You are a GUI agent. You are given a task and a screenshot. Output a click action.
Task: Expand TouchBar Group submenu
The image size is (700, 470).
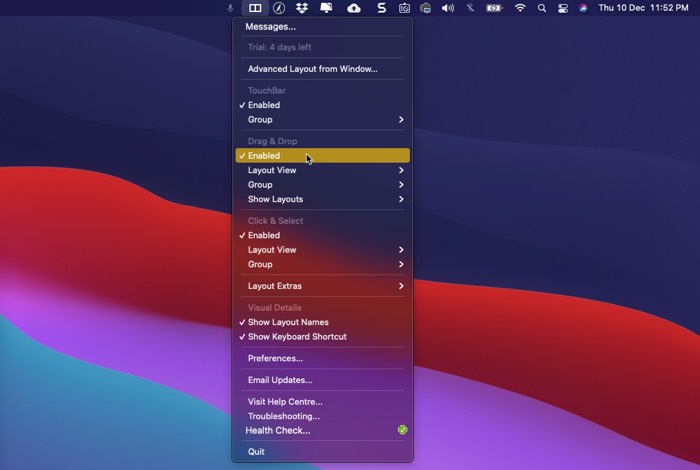coord(322,120)
